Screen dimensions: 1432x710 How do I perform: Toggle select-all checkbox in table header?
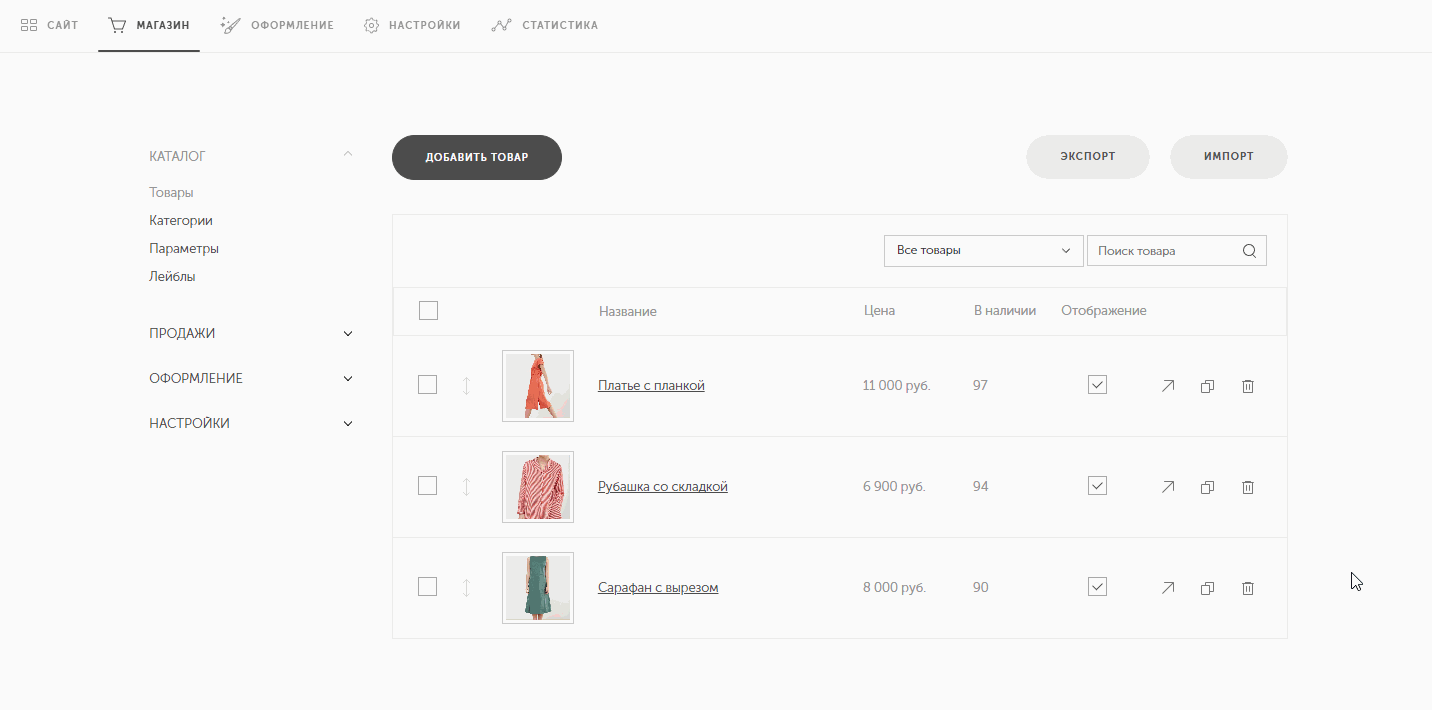(428, 311)
